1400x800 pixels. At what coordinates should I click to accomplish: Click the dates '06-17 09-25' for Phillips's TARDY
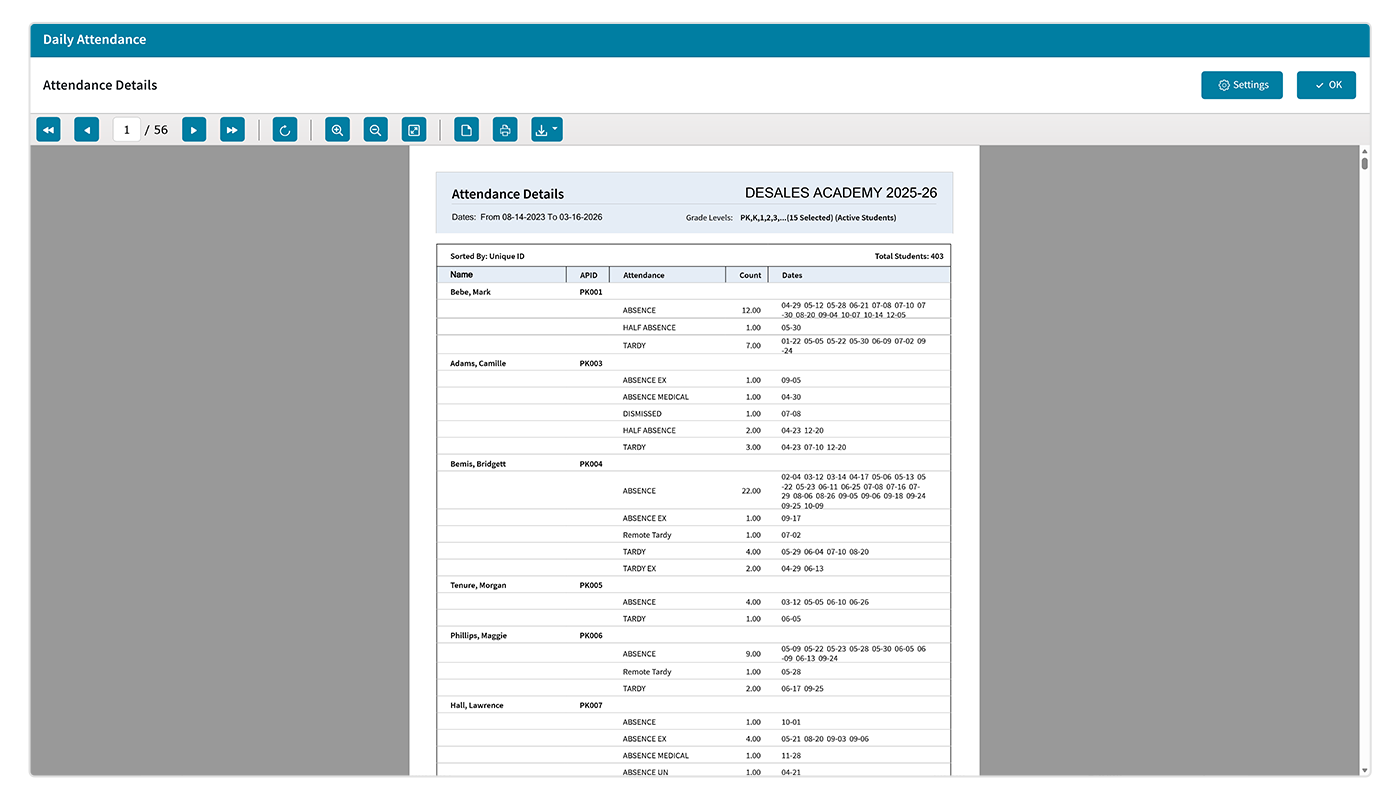(x=802, y=689)
